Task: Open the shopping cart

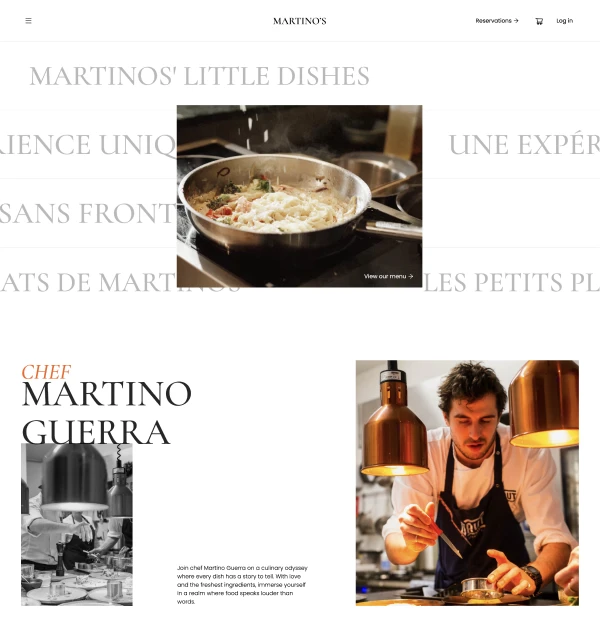Action: coord(539,21)
